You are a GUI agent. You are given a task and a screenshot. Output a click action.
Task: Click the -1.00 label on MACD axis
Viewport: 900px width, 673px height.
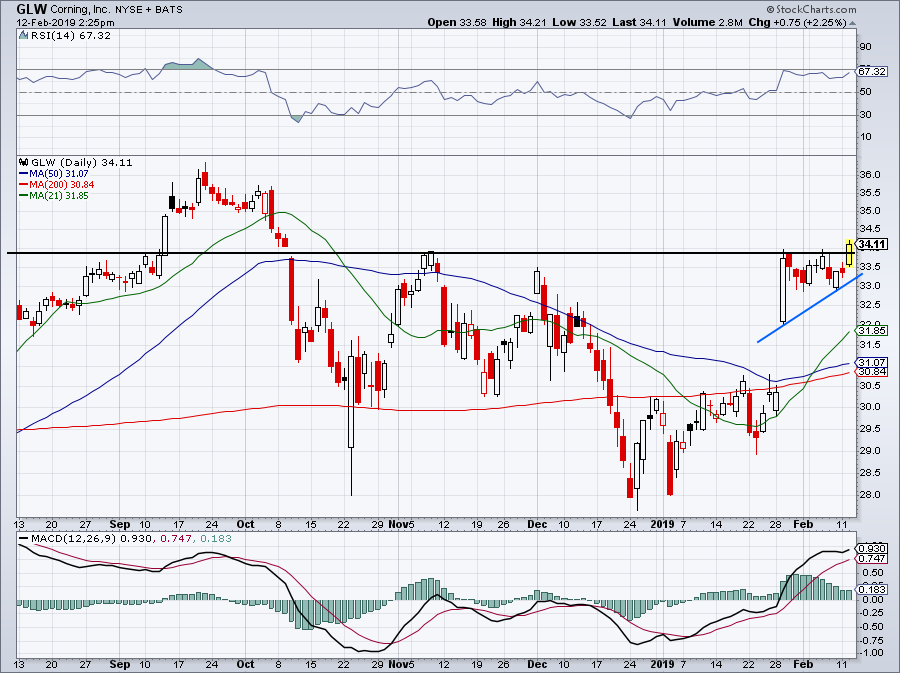coord(872,653)
